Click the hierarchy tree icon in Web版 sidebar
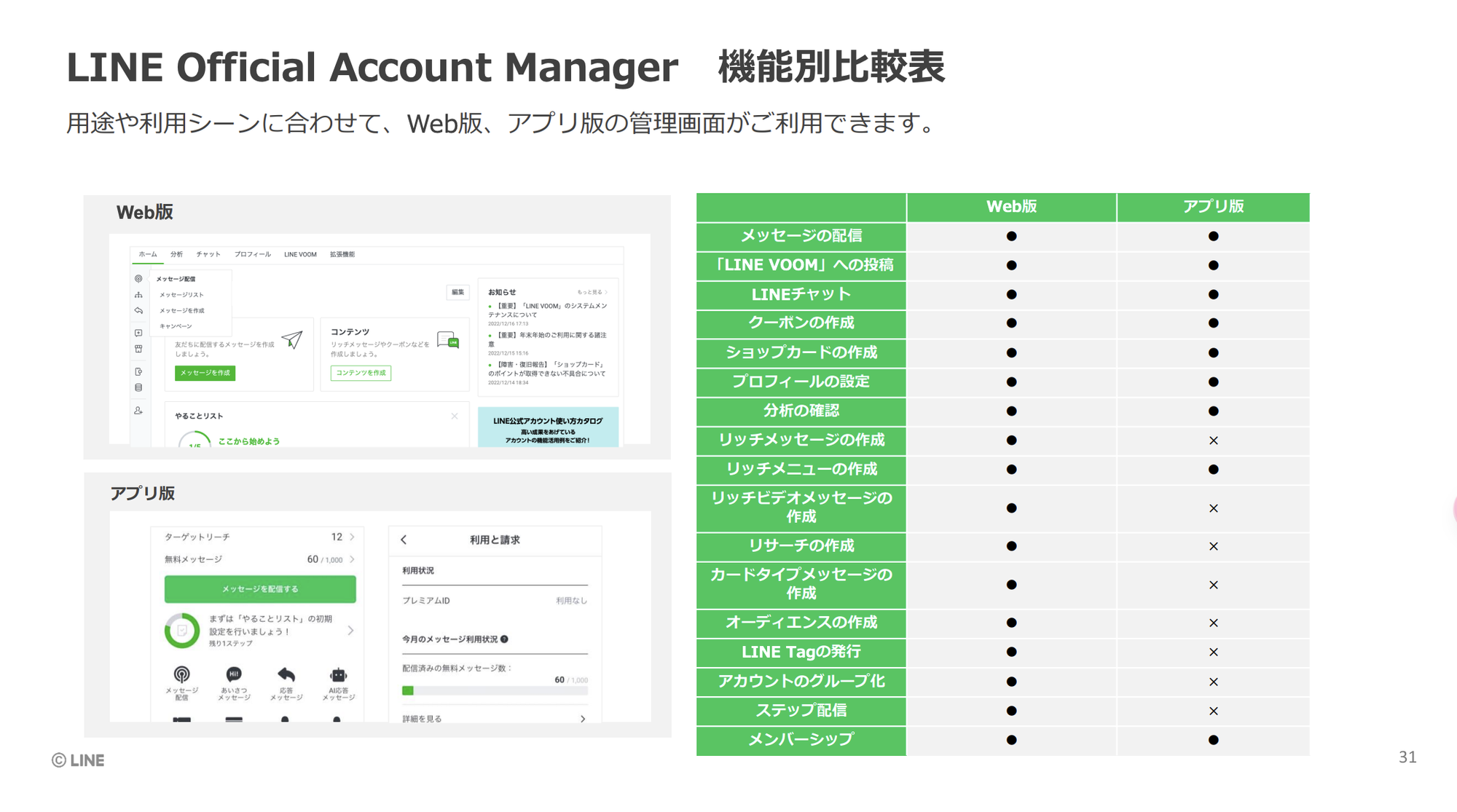This screenshot has height=812, width=1457. (x=138, y=295)
